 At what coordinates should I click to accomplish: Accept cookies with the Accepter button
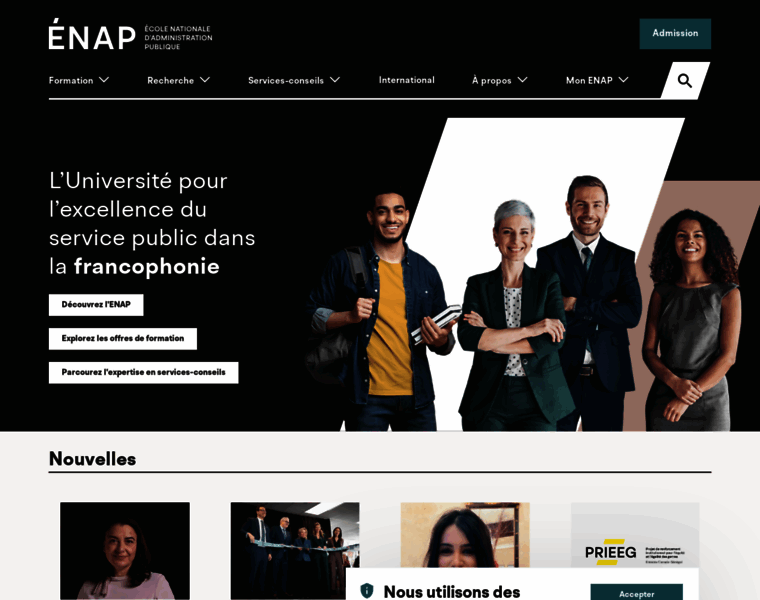pyautogui.click(x=636, y=592)
